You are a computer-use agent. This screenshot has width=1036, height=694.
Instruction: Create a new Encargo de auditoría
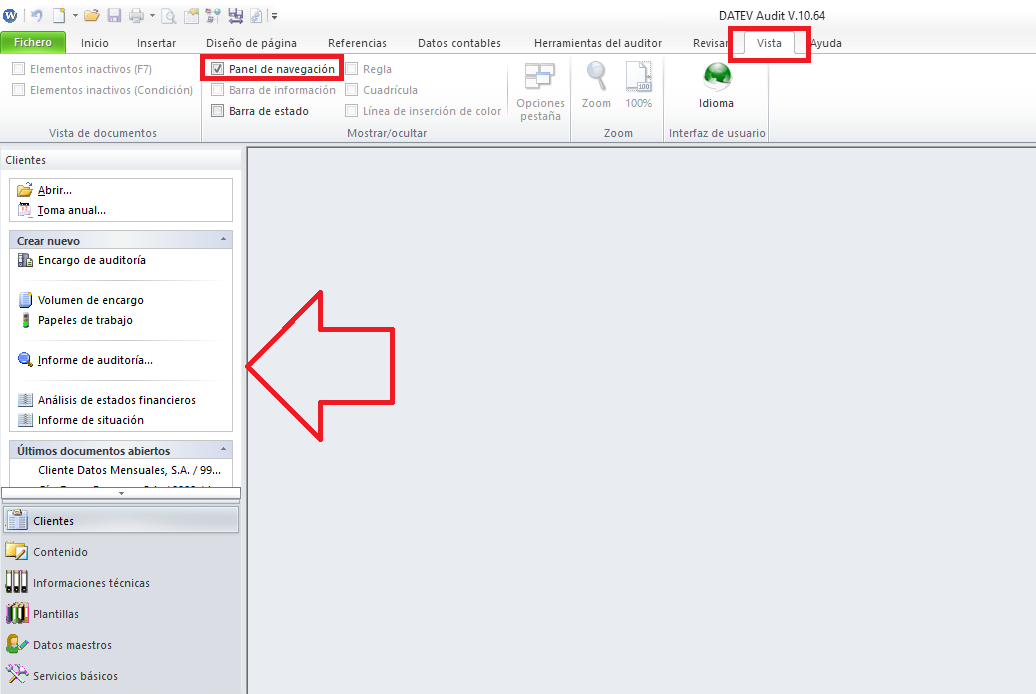(92, 260)
